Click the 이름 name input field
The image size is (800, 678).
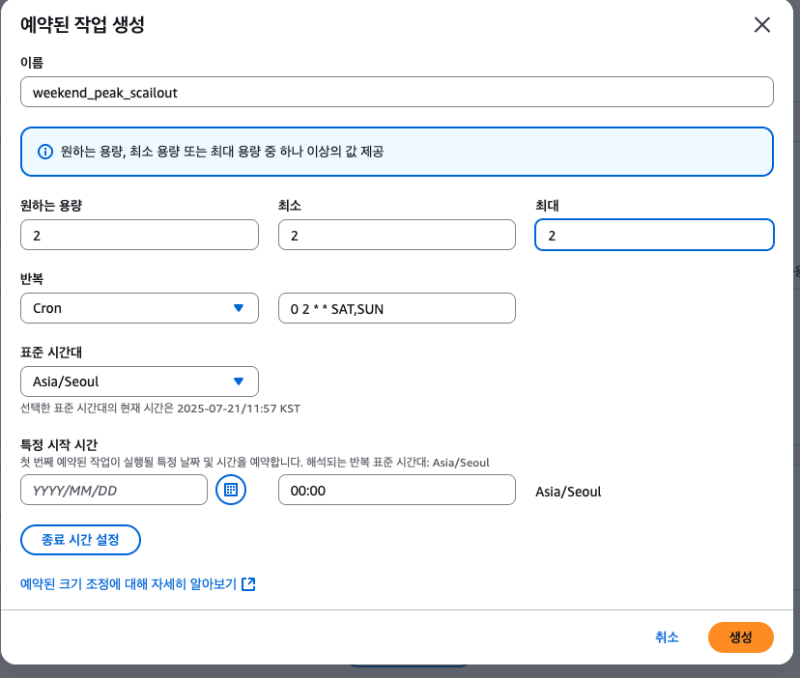coord(396,92)
